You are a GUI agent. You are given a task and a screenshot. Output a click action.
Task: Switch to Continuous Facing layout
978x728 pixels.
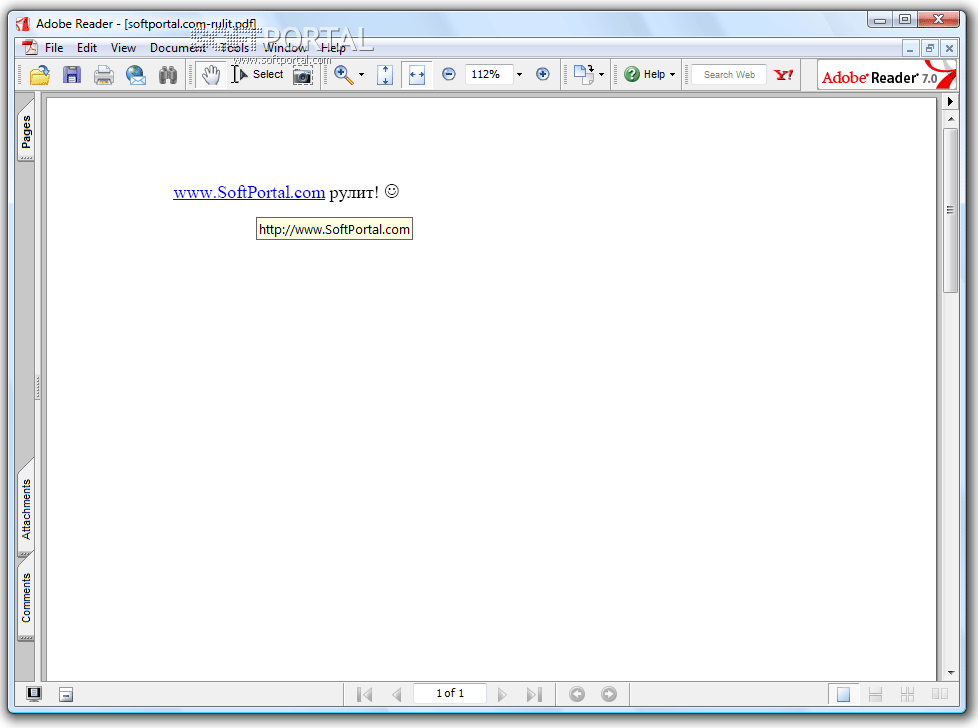[908, 694]
